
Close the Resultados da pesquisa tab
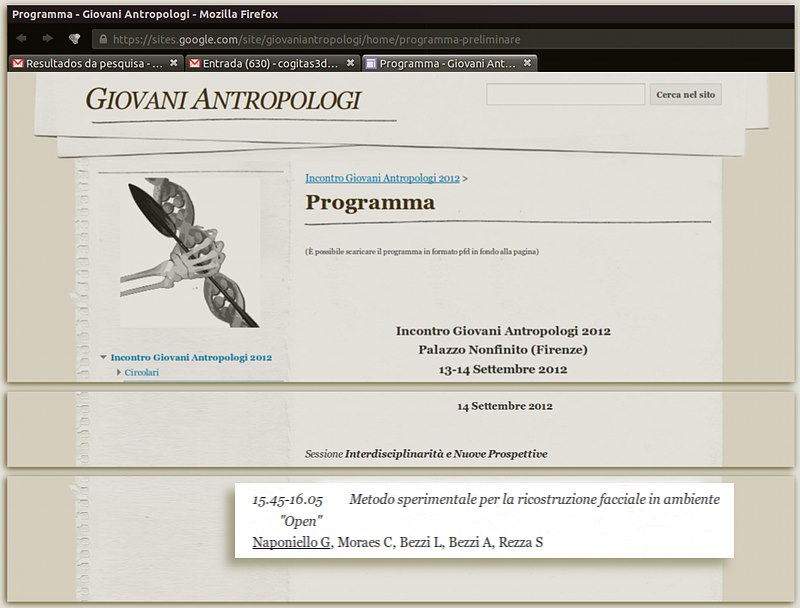[x=173, y=64]
